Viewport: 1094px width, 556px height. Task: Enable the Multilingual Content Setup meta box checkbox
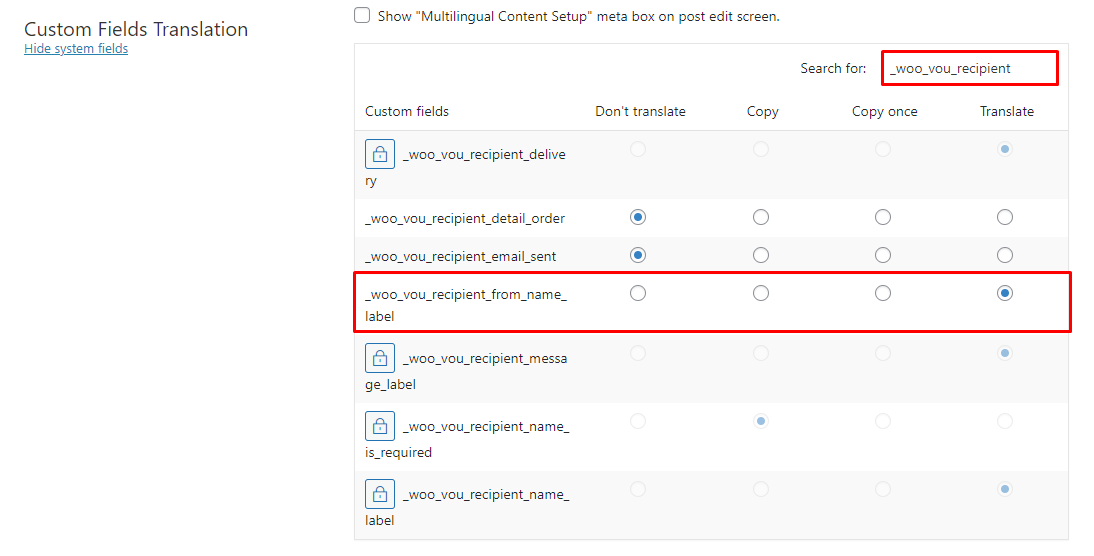(x=362, y=16)
